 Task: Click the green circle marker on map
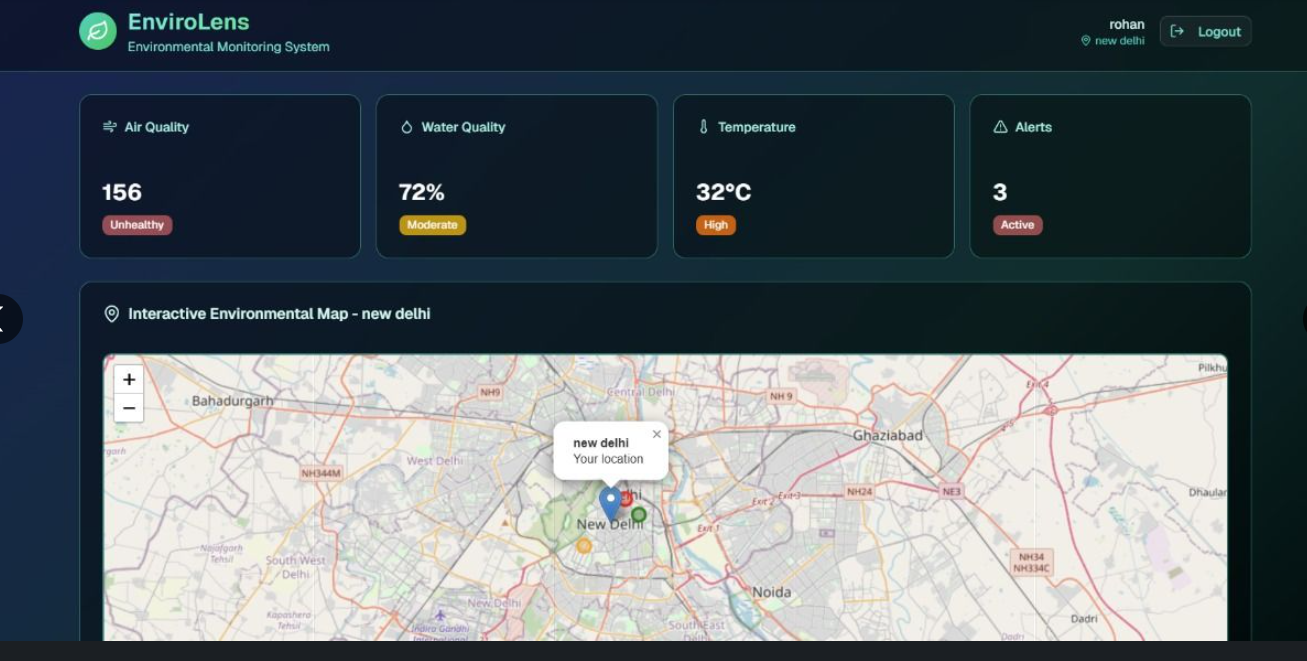click(639, 515)
